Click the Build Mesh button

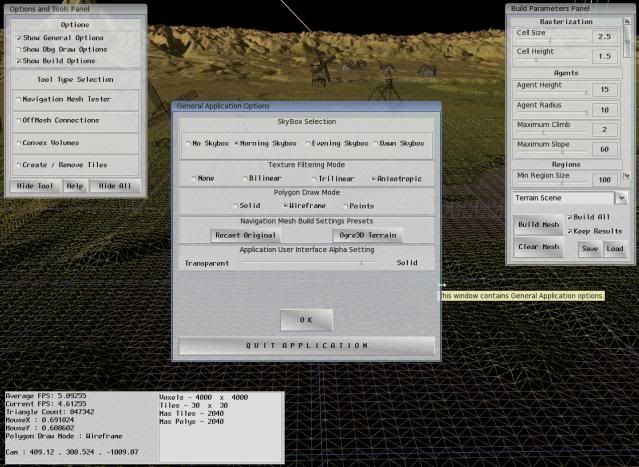(538, 225)
